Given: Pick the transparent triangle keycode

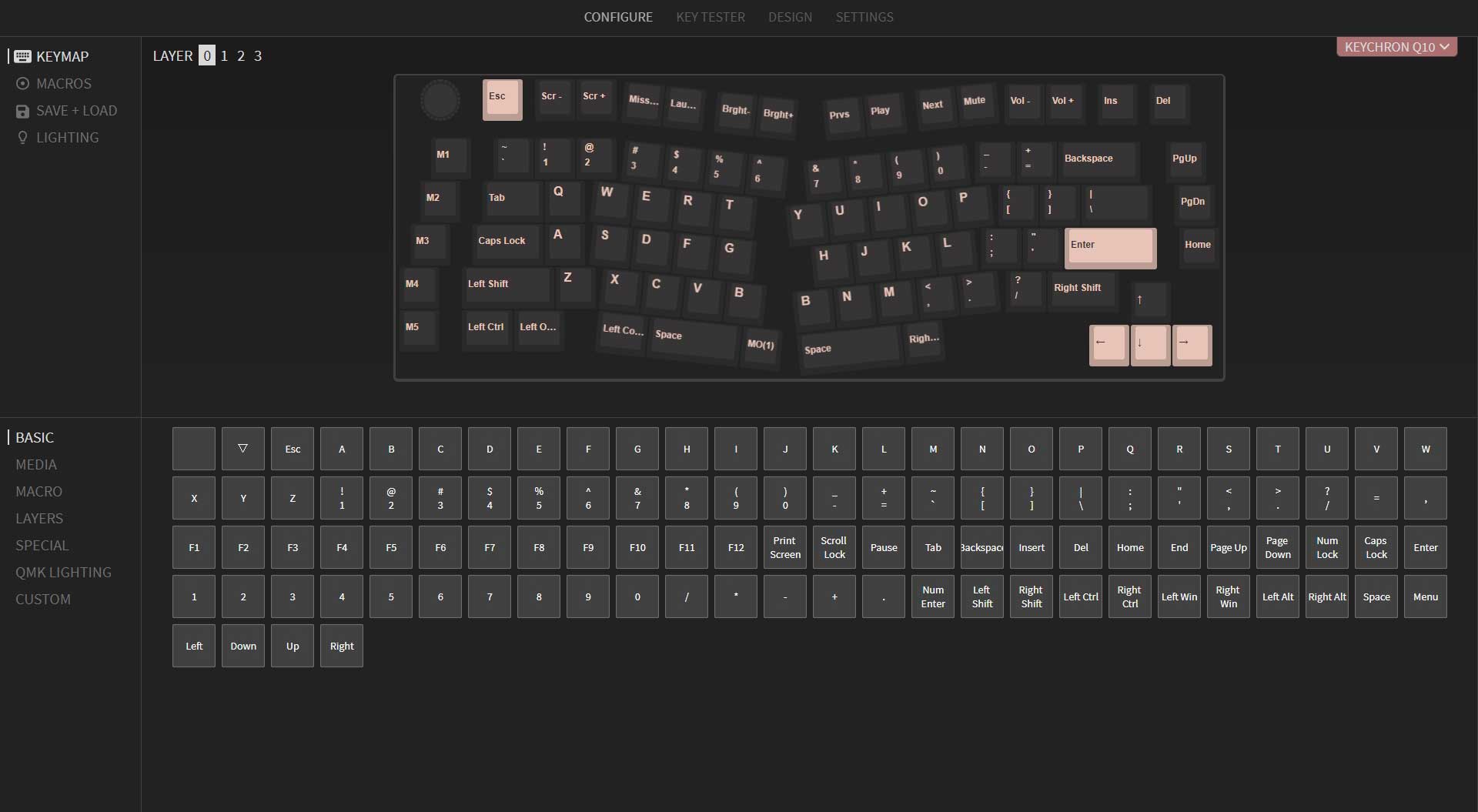Looking at the screenshot, I should click(242, 449).
